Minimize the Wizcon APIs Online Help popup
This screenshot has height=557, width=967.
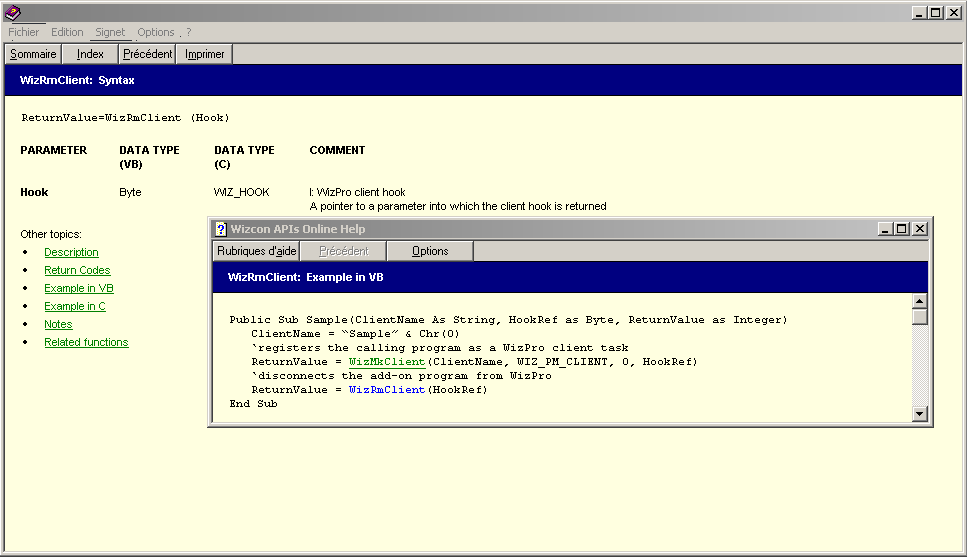point(885,229)
